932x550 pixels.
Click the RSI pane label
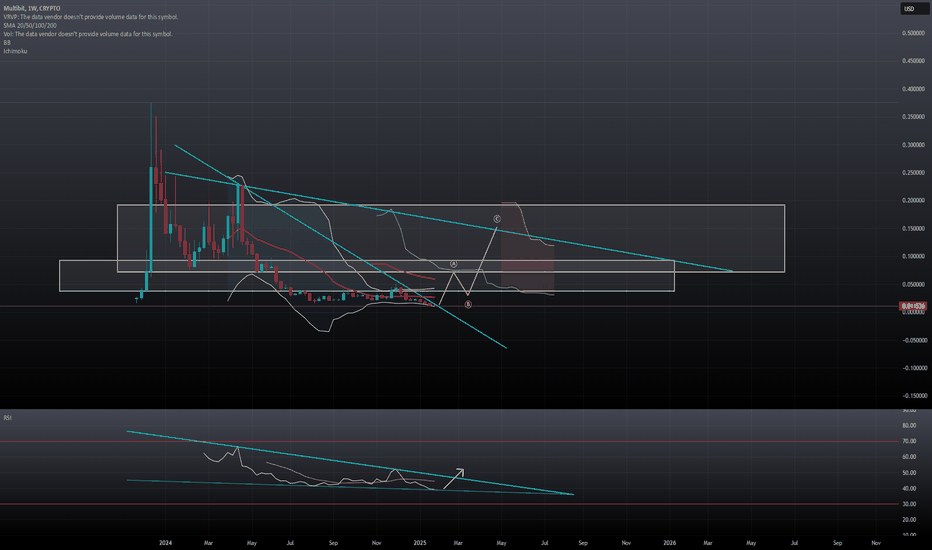[x=8, y=418]
